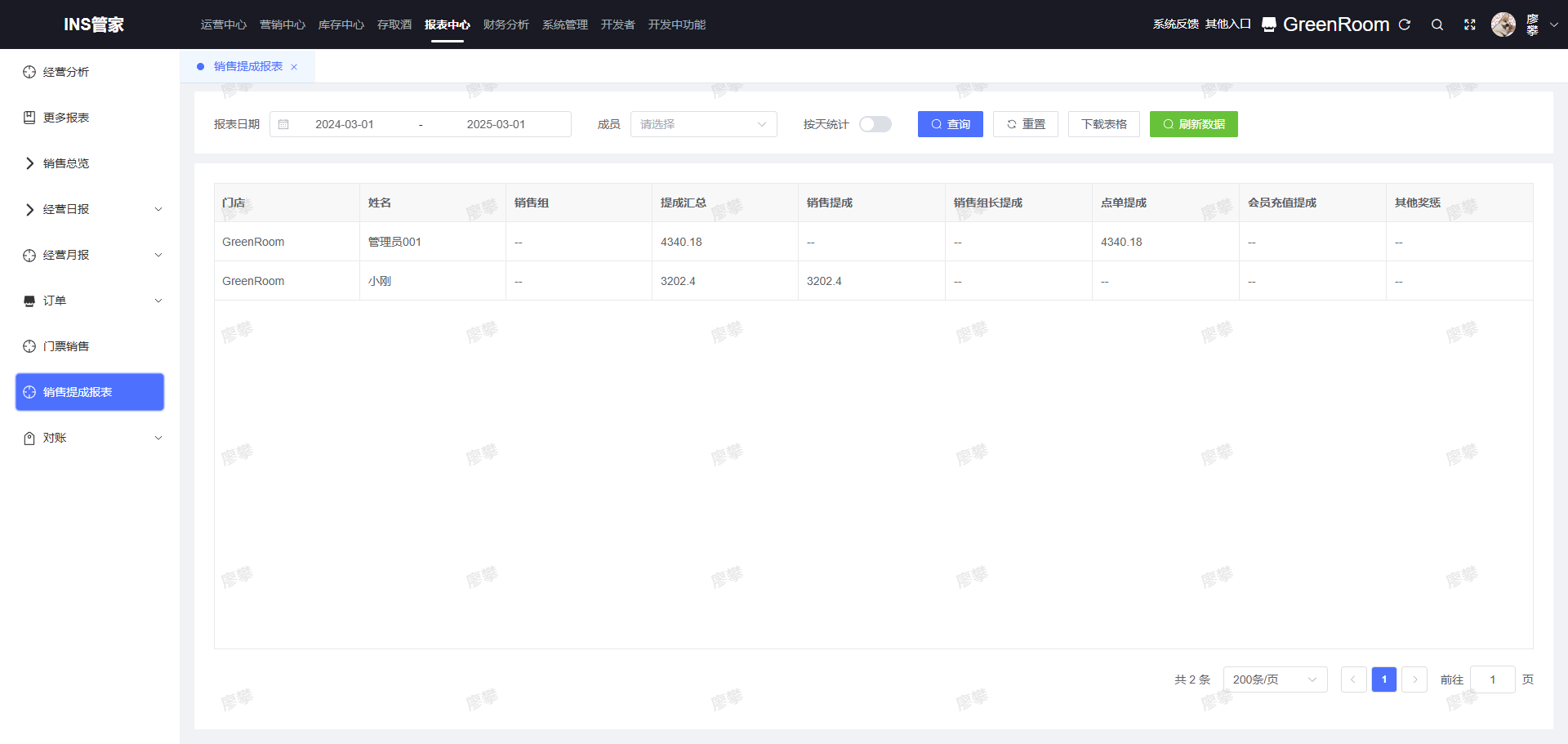Click the 下载表格 button
The height and width of the screenshot is (744, 1568).
[x=1104, y=124]
